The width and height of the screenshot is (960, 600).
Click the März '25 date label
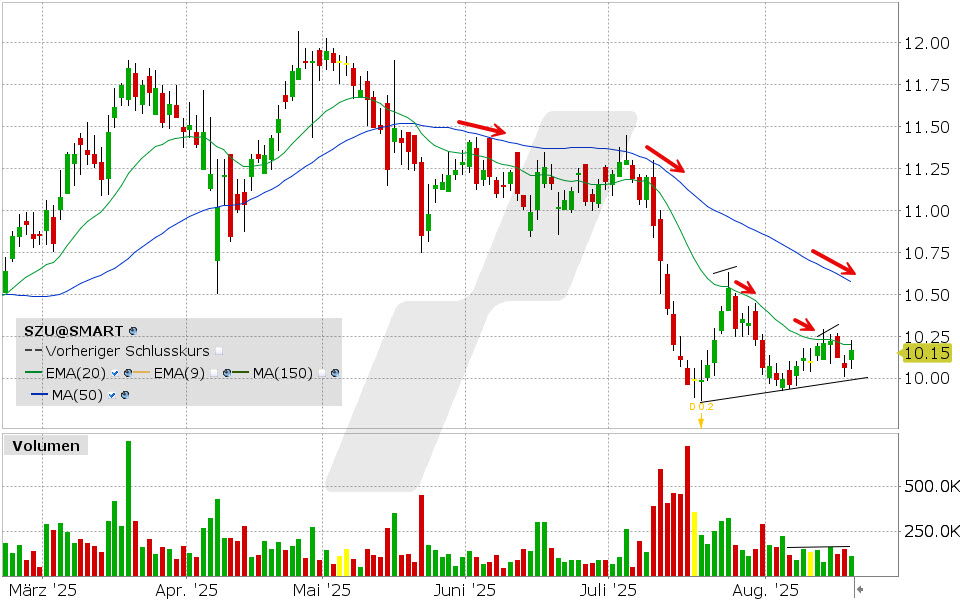pyautogui.click(x=43, y=590)
